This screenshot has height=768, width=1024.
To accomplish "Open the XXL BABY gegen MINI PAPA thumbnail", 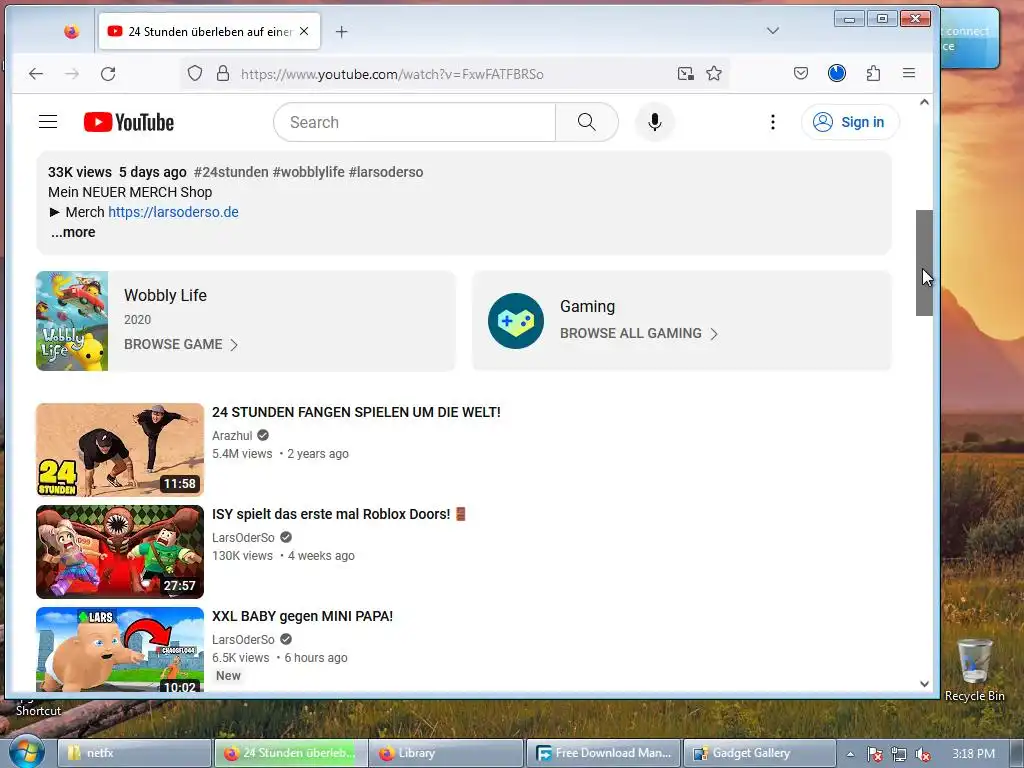I will (x=120, y=649).
